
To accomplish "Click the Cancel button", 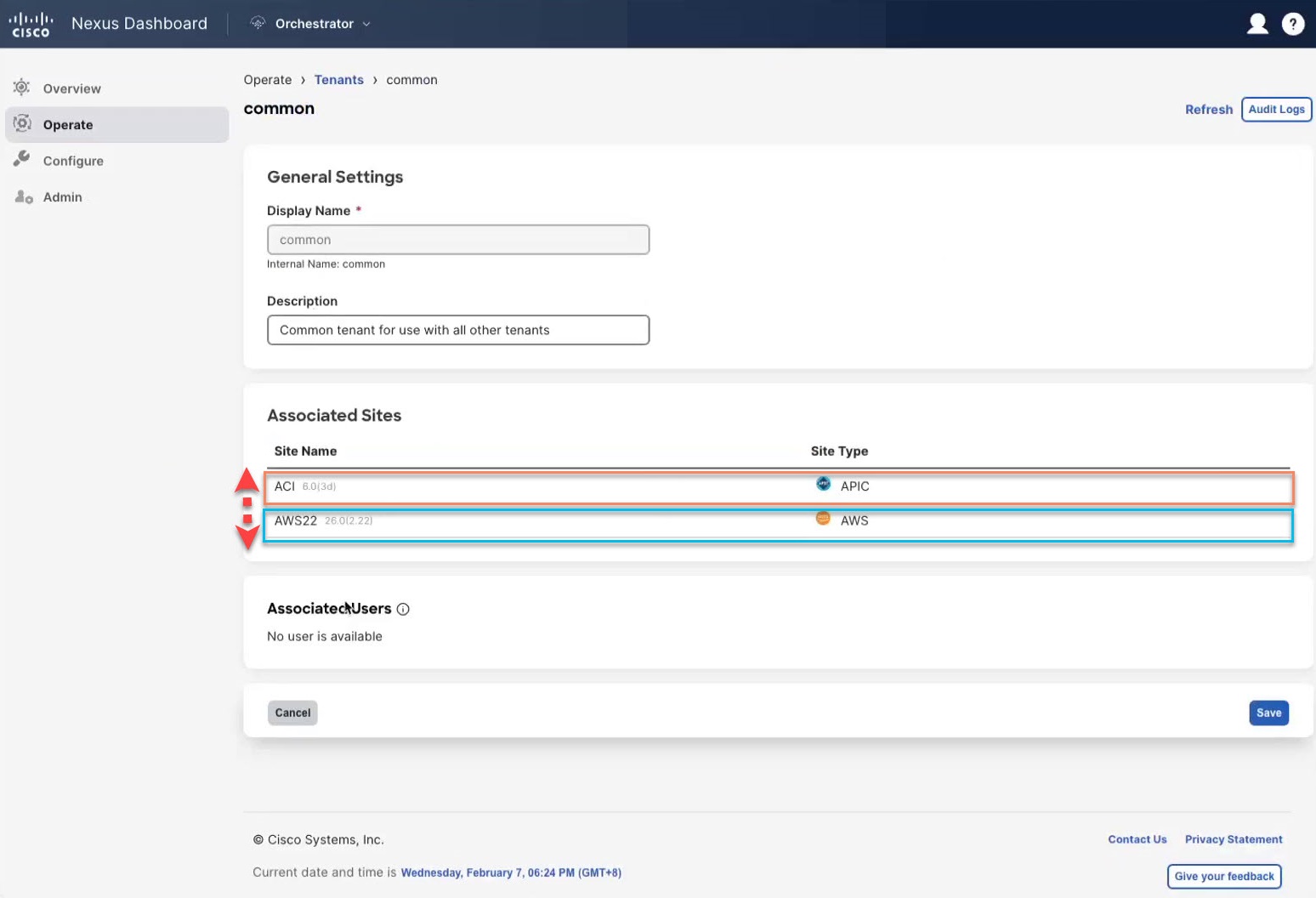I will point(292,713).
